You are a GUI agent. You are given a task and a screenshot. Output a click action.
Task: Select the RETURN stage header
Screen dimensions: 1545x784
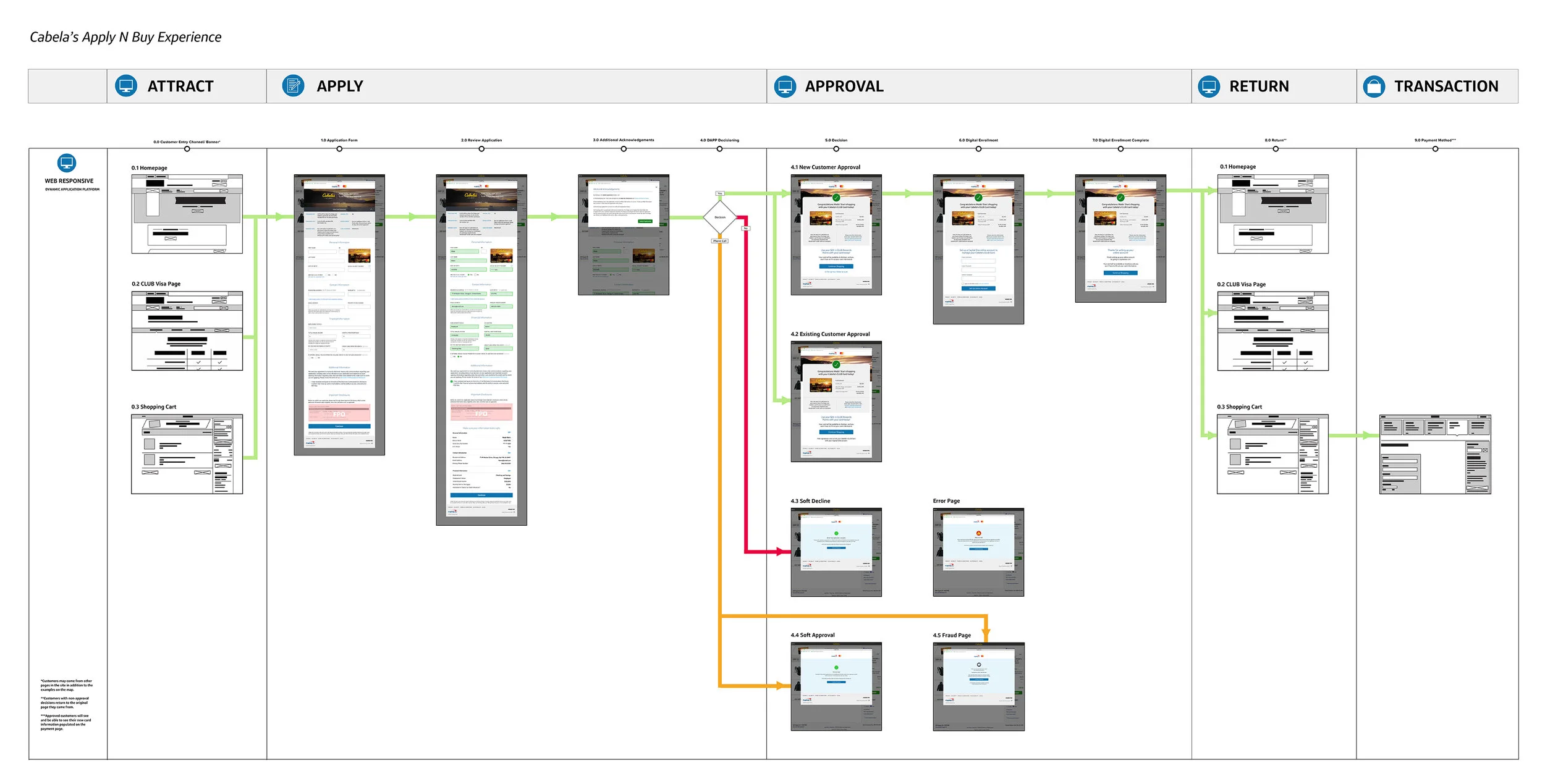pos(1274,86)
